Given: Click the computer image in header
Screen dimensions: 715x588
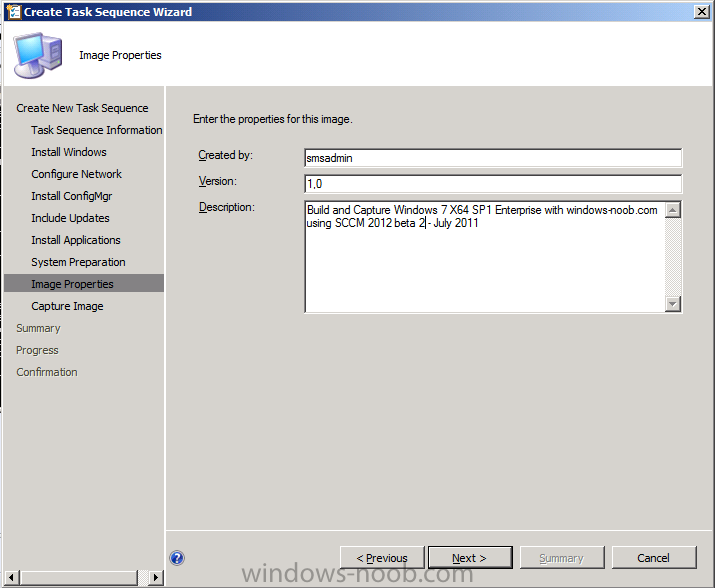Looking at the screenshot, I should click(x=38, y=55).
